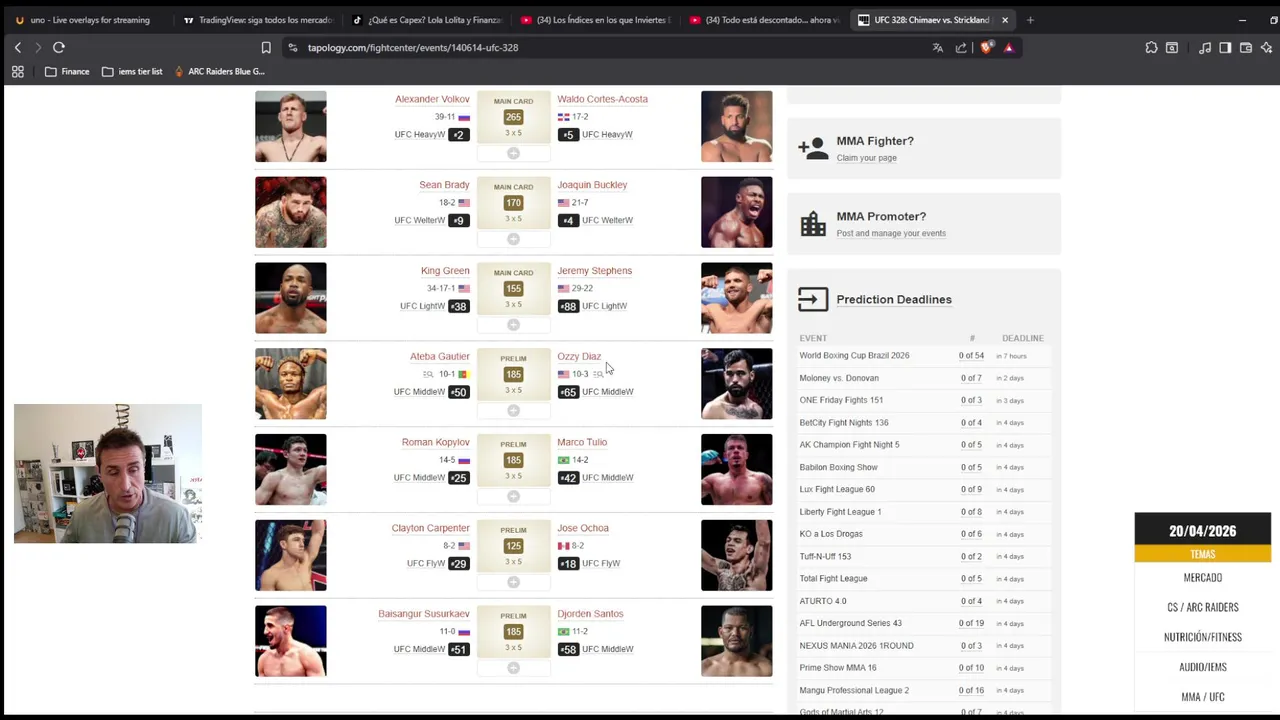The height and width of the screenshot is (720, 1280).
Task: Click Post and manage your events link
Action: (891, 233)
